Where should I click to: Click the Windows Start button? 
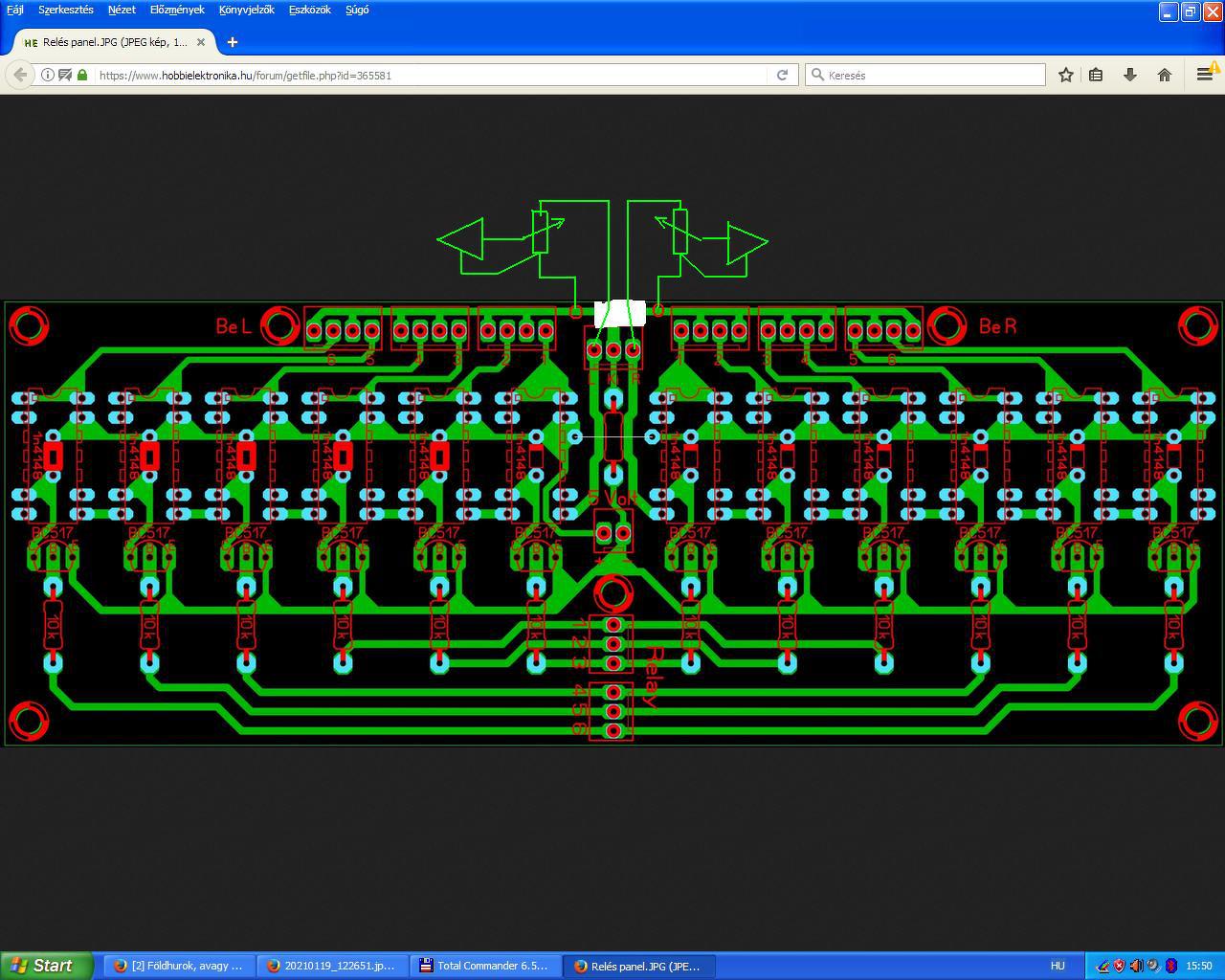point(46,966)
